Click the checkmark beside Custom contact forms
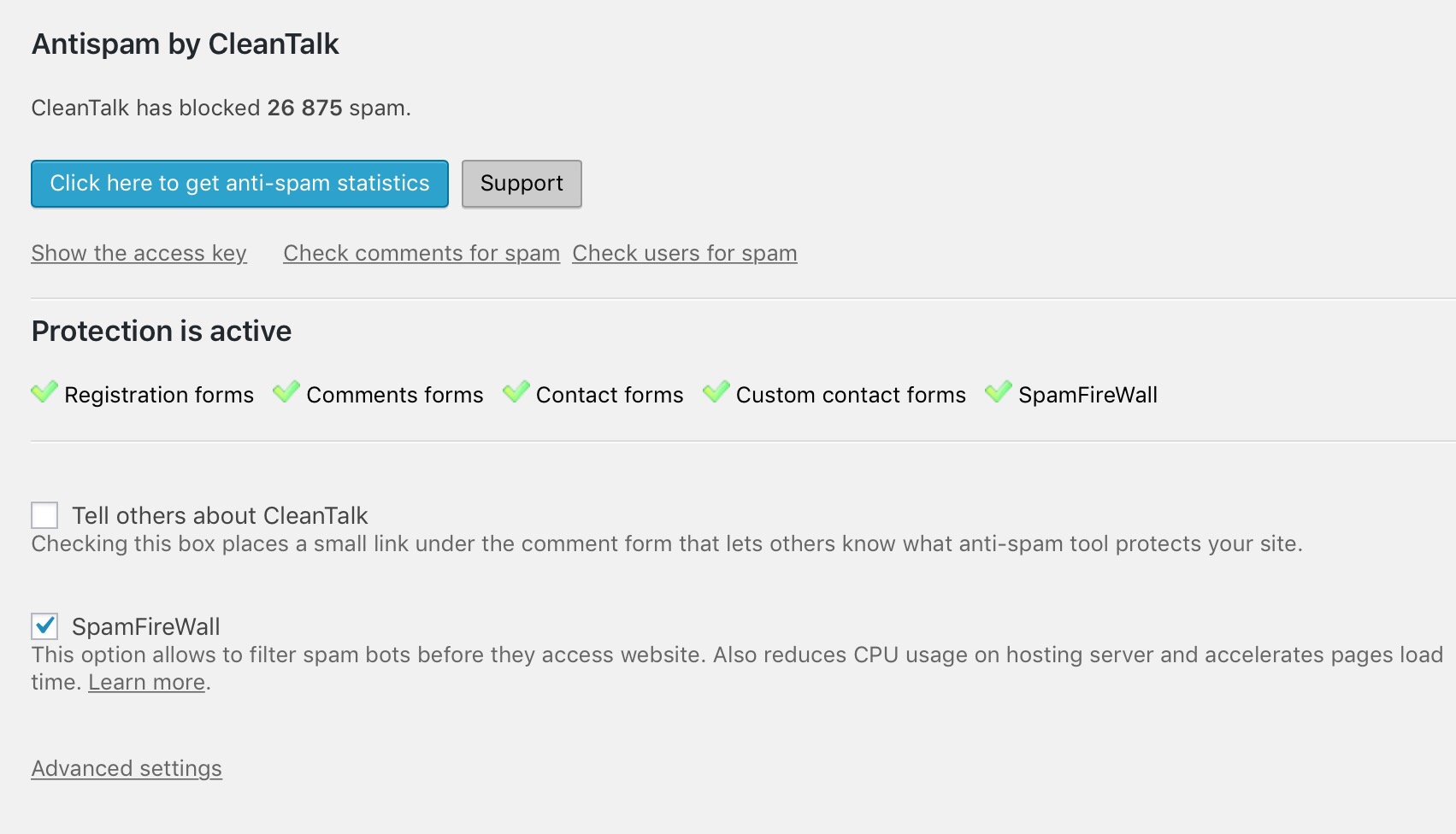1456x834 pixels. (x=716, y=392)
